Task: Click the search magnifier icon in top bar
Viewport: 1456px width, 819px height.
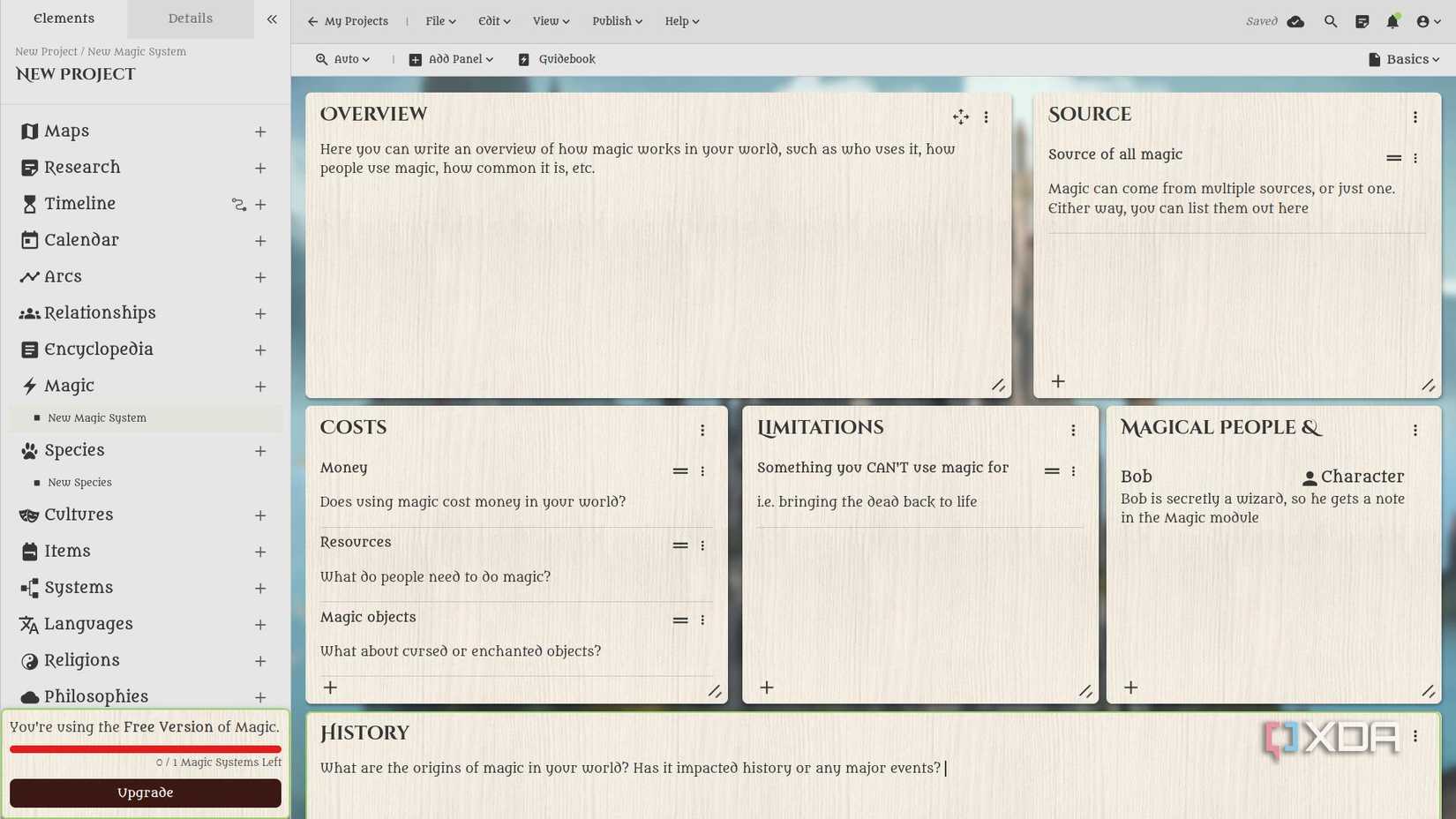Action: click(1330, 21)
